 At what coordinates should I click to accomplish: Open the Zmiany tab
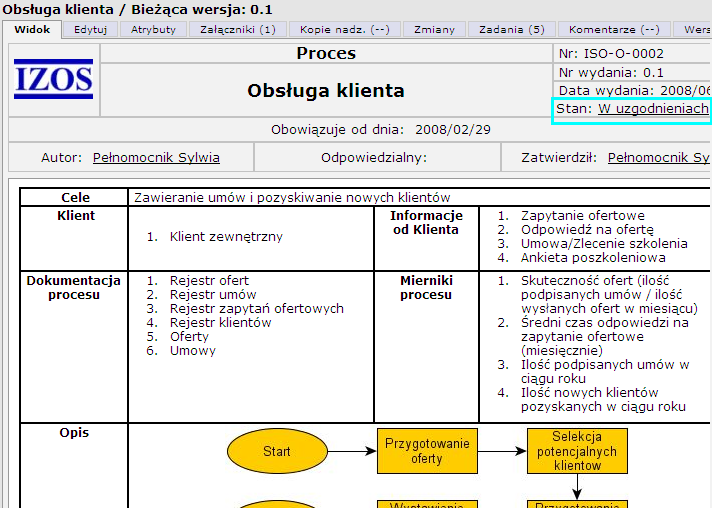coord(434,30)
